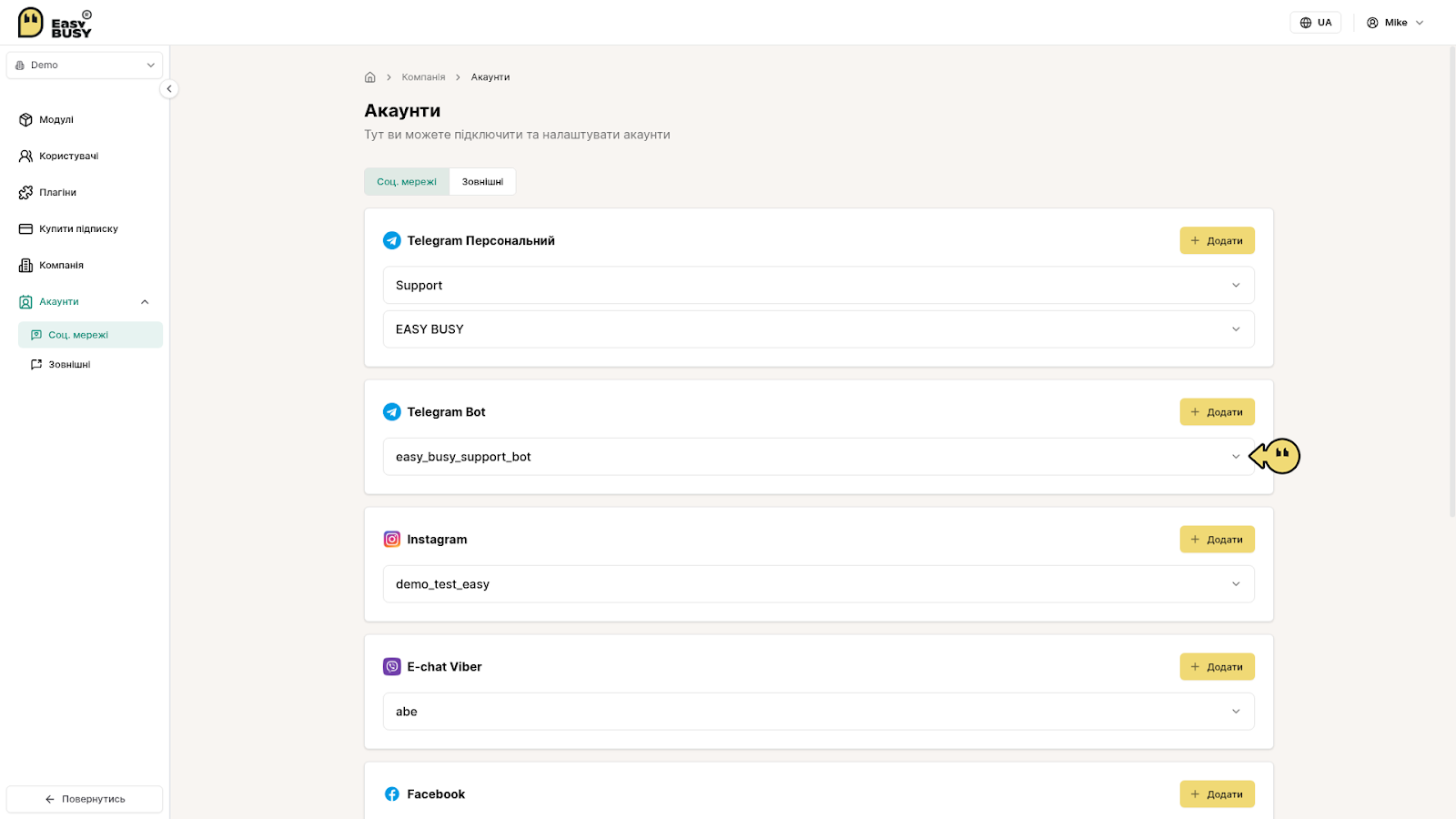1456x819 pixels.
Task: Click the Telegram Персональний logo icon
Action: 392,240
